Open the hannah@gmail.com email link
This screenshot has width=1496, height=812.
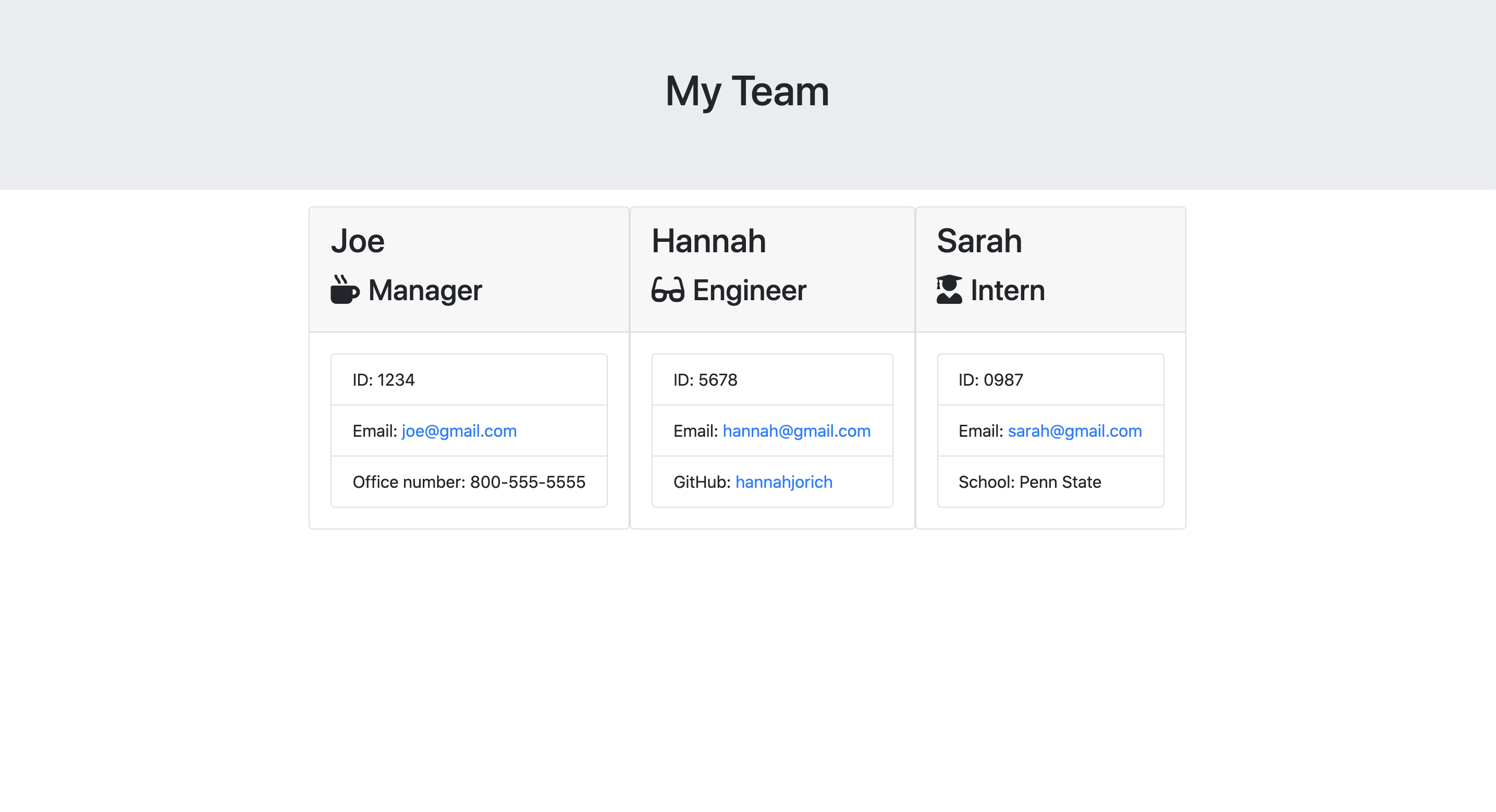tap(796, 431)
